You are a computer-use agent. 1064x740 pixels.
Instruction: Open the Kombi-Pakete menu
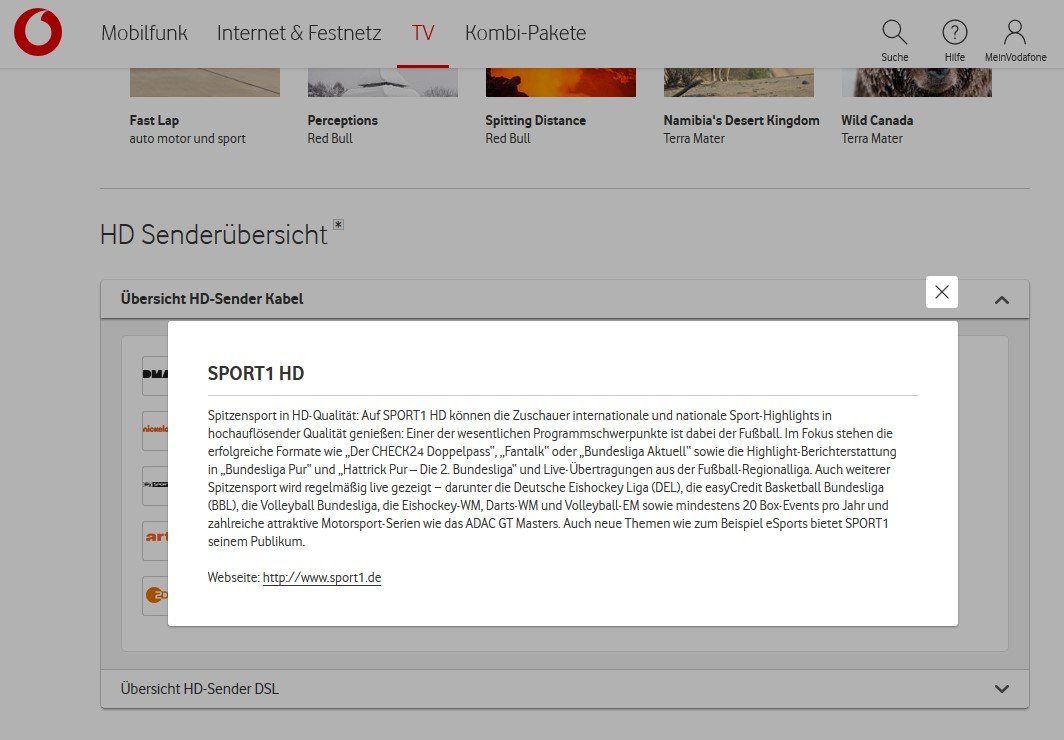tap(525, 33)
